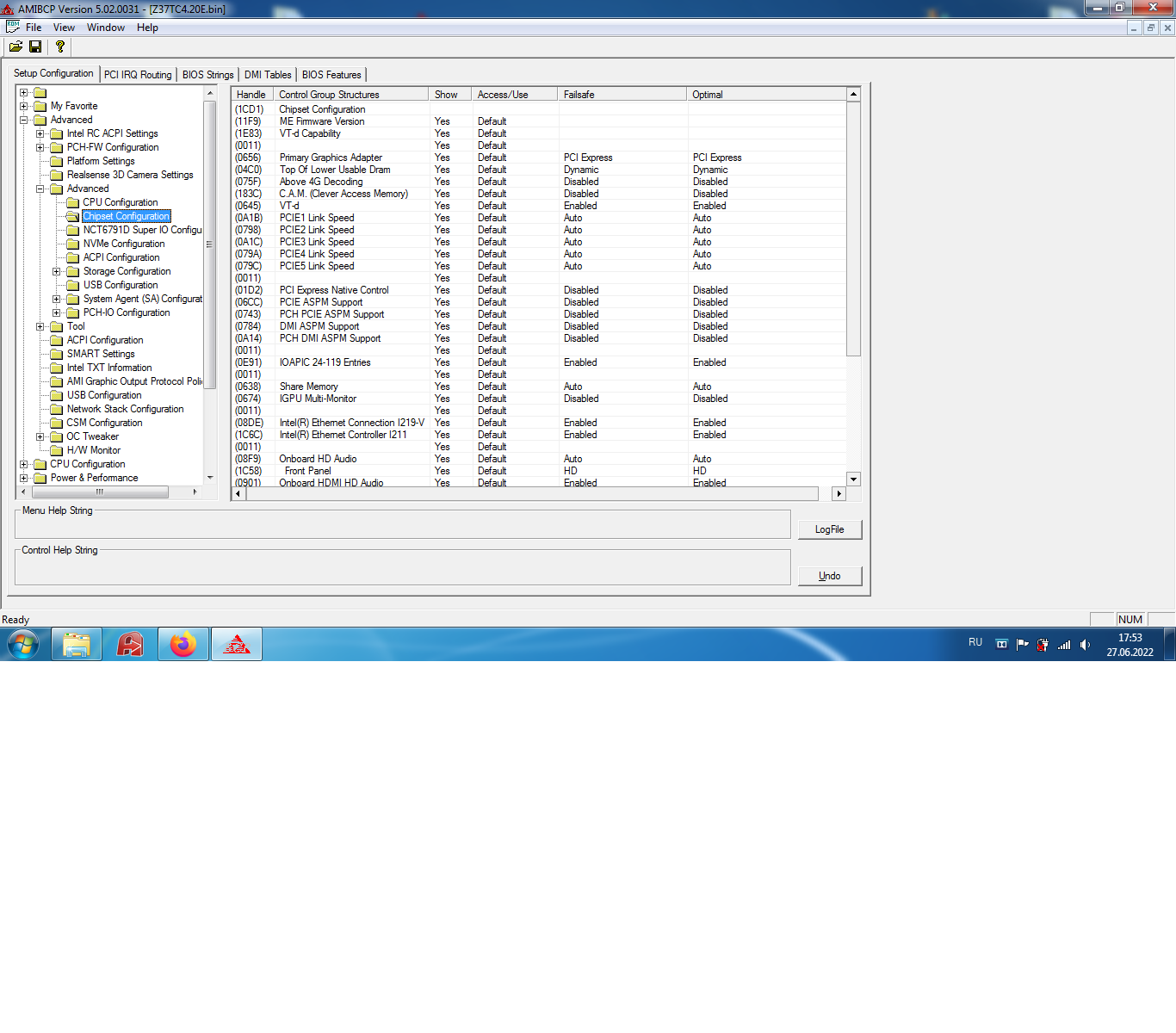Image resolution: width=1176 pixels, height=1033 pixels.
Task: Click the ROM document icon beside File menu
Action: point(13,28)
